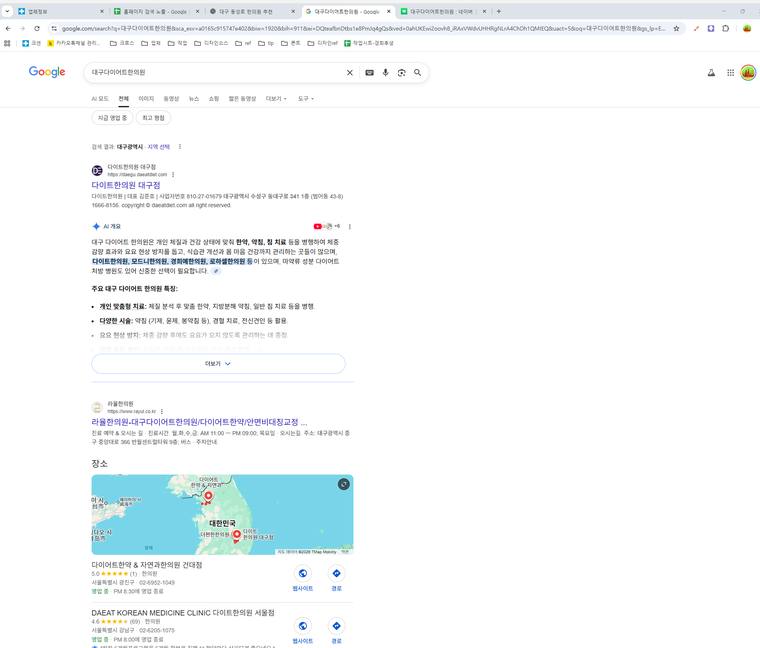This screenshot has height=648, width=760.
Task: Go to Google home via logo
Action: point(47,72)
